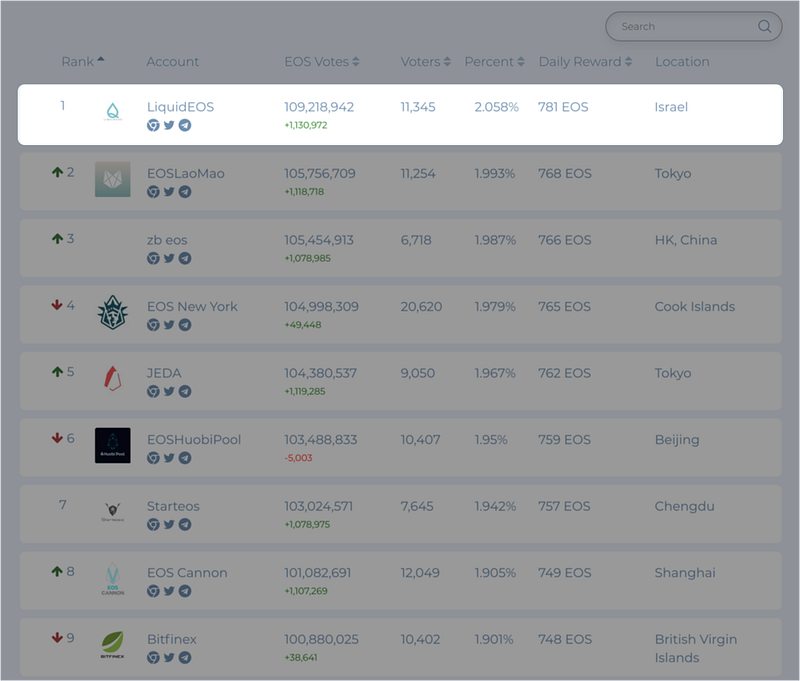Click the 1.95% percent value
This screenshot has width=800, height=681.
point(491,440)
